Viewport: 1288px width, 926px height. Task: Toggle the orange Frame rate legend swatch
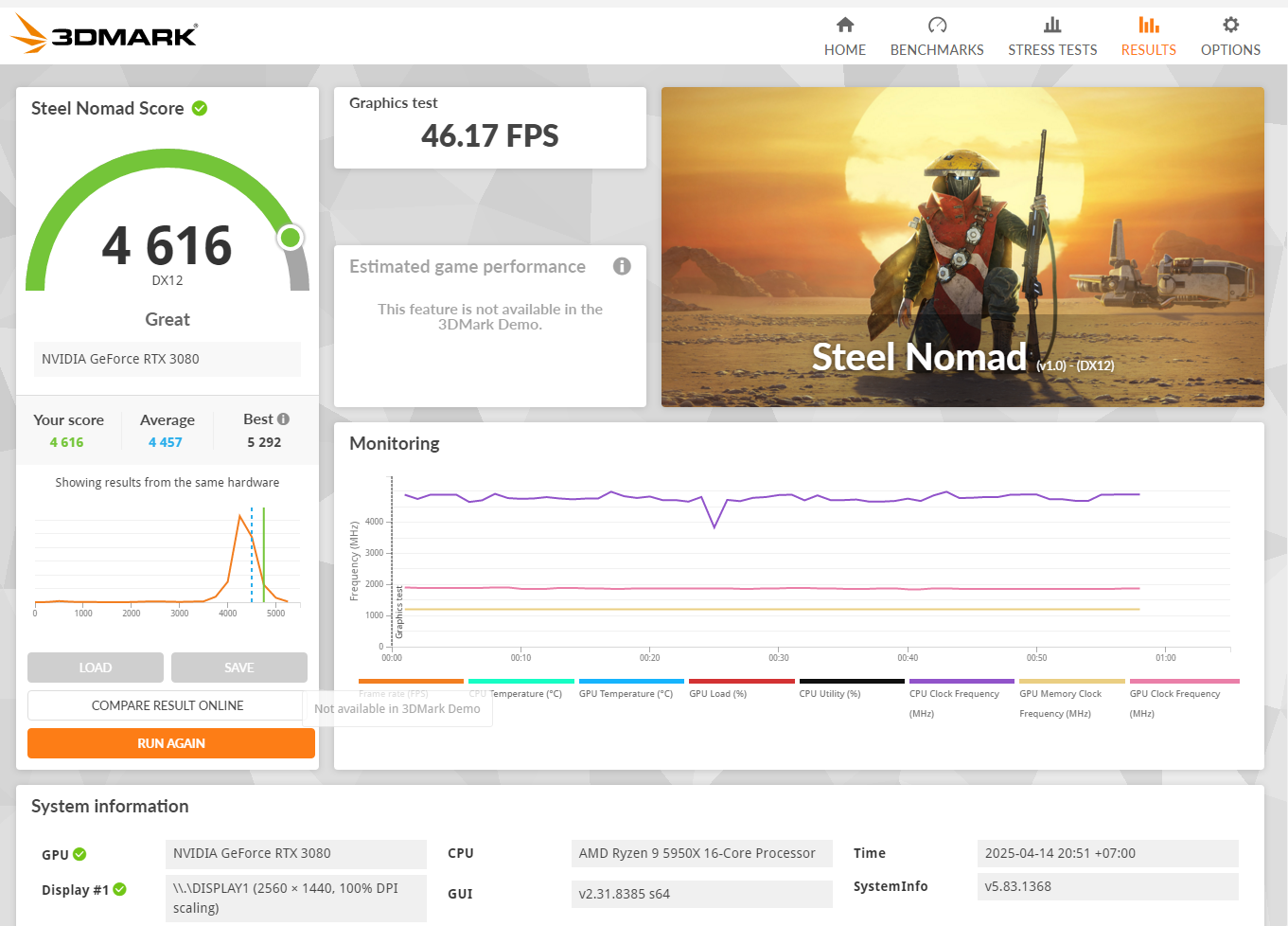(411, 681)
